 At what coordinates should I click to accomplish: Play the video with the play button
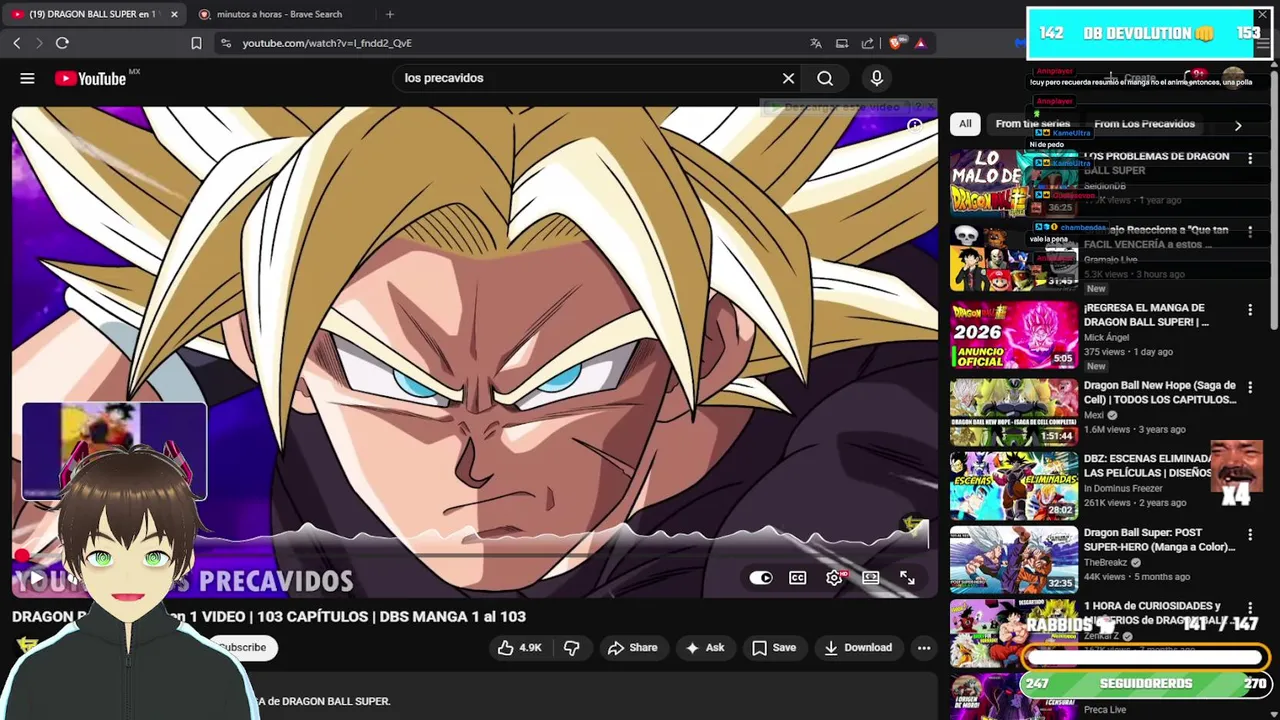(x=35, y=578)
